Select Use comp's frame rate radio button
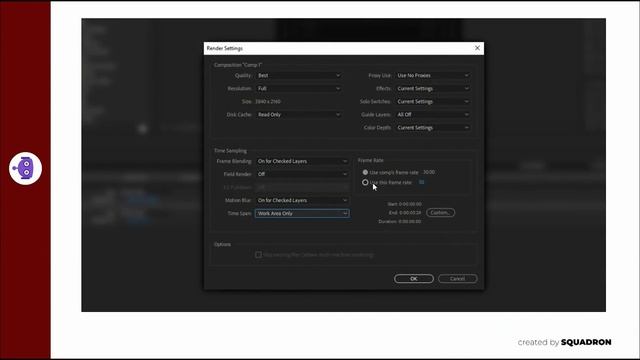Image resolution: width=640 pixels, height=360 pixels. (365, 173)
